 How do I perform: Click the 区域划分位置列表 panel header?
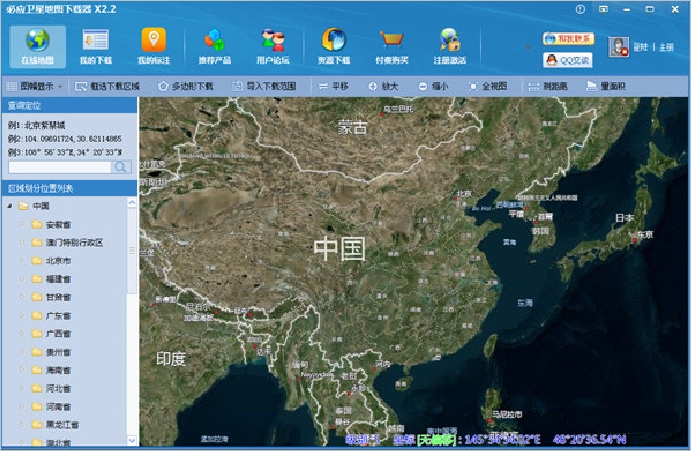(70, 189)
